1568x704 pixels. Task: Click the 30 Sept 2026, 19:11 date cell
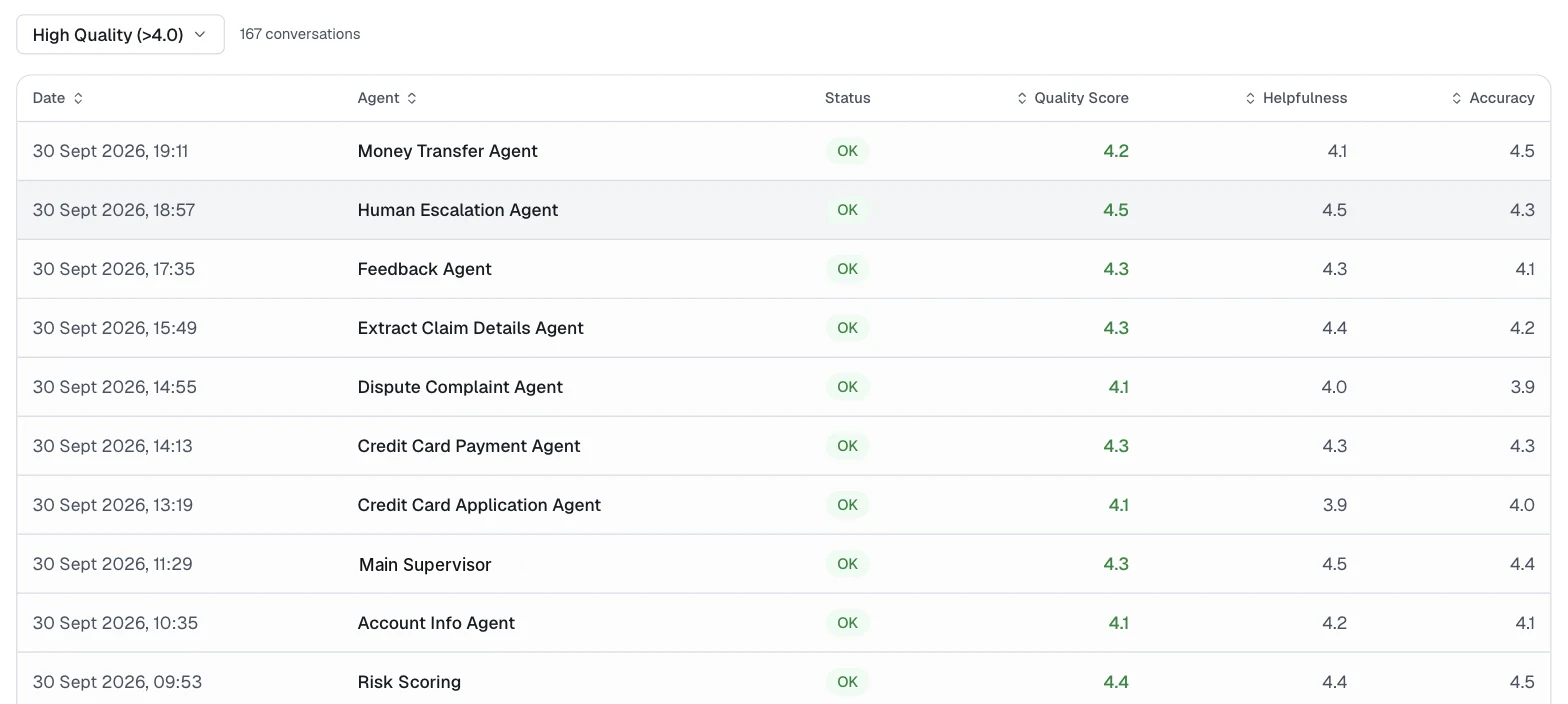pos(111,151)
